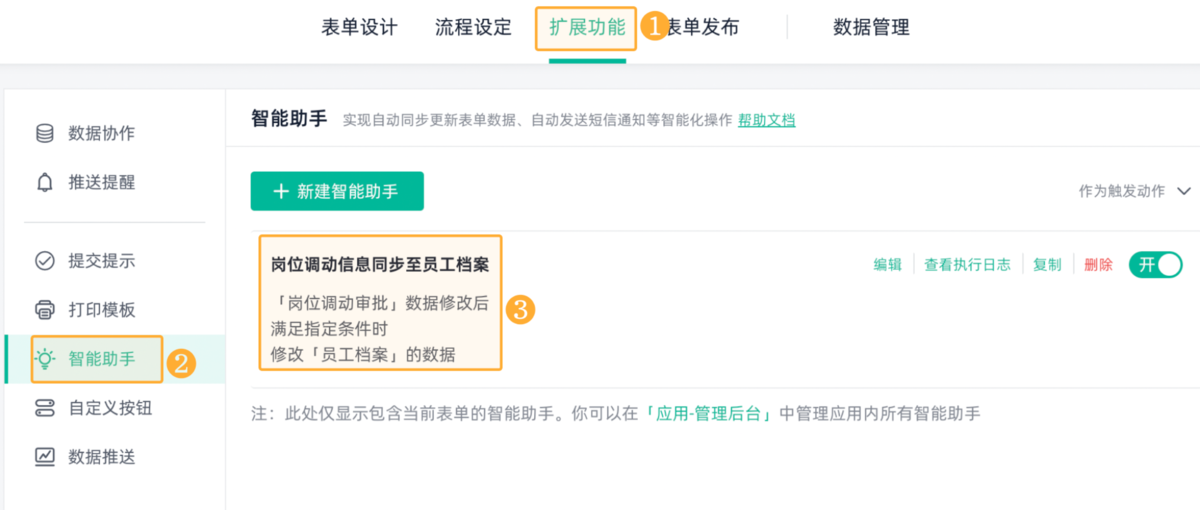
Task: Click the printer icon for 打印模板
Action: coord(44,310)
